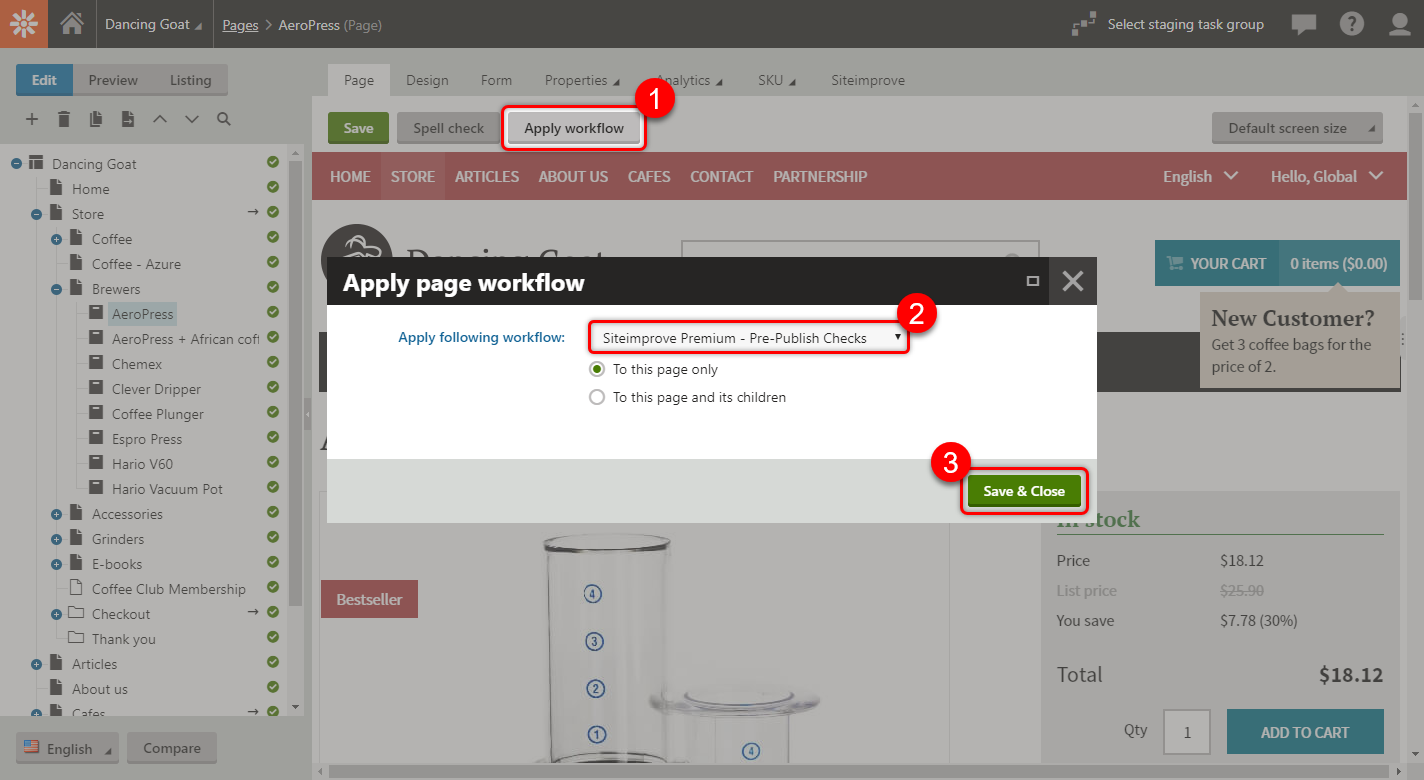This screenshot has height=780, width=1424.
Task: Click the Checkout folder icon
Action: [76, 614]
